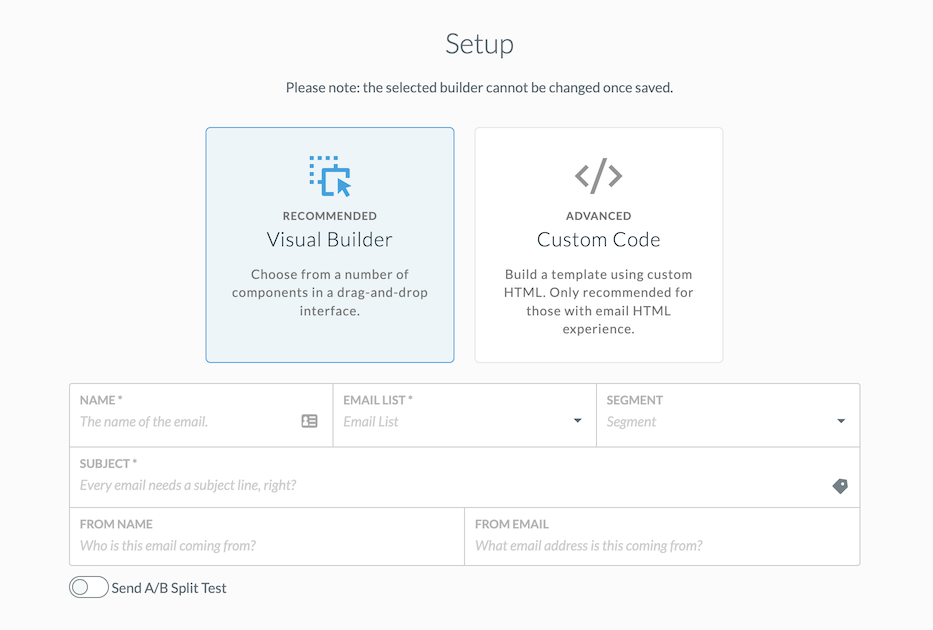
Task: Click the Segment dropdown arrow
Action: click(x=841, y=421)
